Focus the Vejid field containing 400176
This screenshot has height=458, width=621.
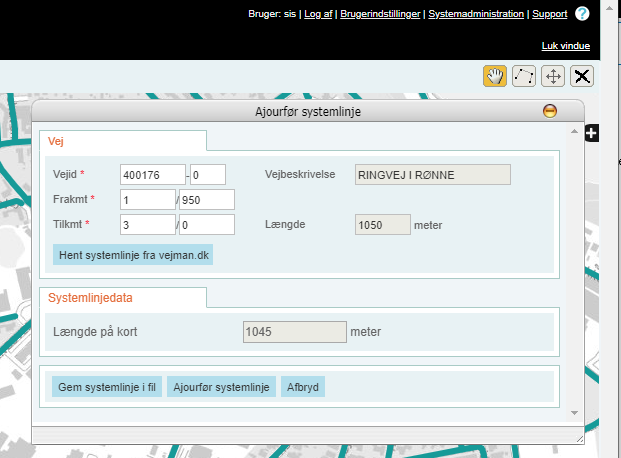coord(152,175)
